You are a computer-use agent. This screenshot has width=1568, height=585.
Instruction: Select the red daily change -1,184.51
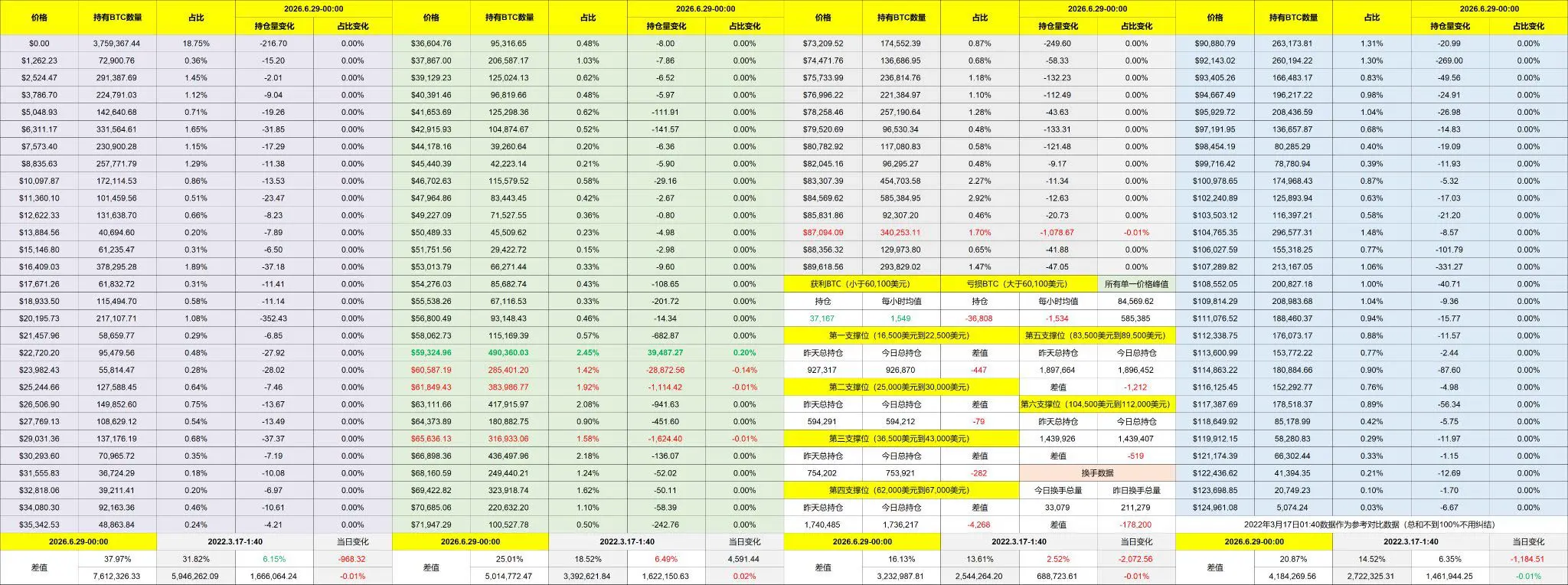[x=1528, y=559]
